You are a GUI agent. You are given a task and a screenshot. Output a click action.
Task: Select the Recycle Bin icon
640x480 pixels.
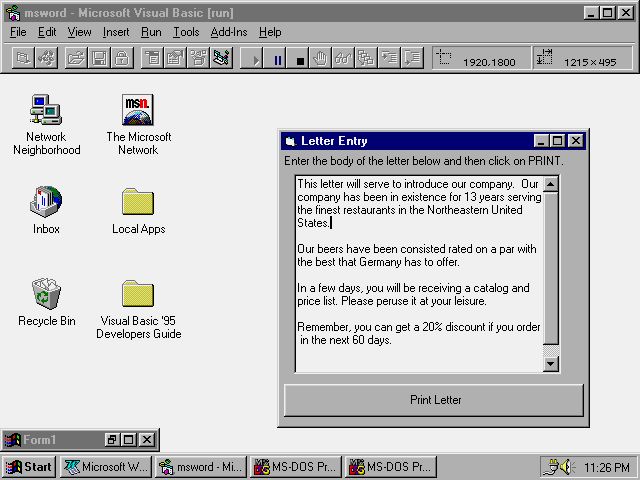coord(46,294)
